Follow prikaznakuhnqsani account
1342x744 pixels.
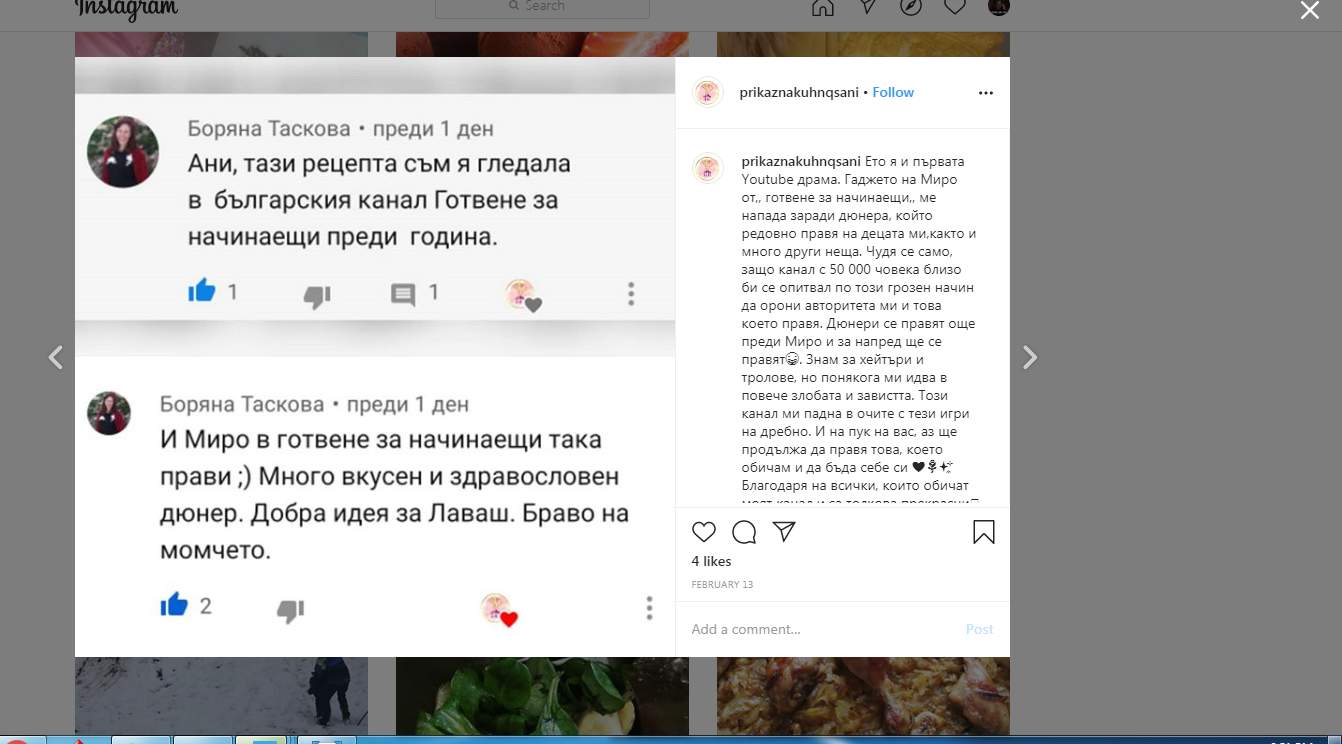click(893, 92)
